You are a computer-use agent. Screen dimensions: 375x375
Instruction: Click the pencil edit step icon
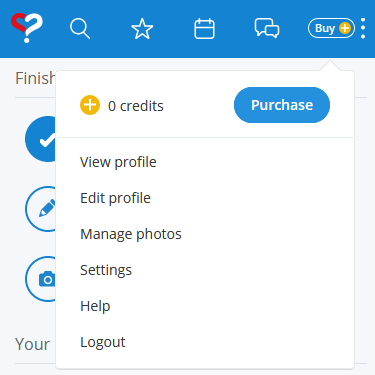[x=41, y=209]
